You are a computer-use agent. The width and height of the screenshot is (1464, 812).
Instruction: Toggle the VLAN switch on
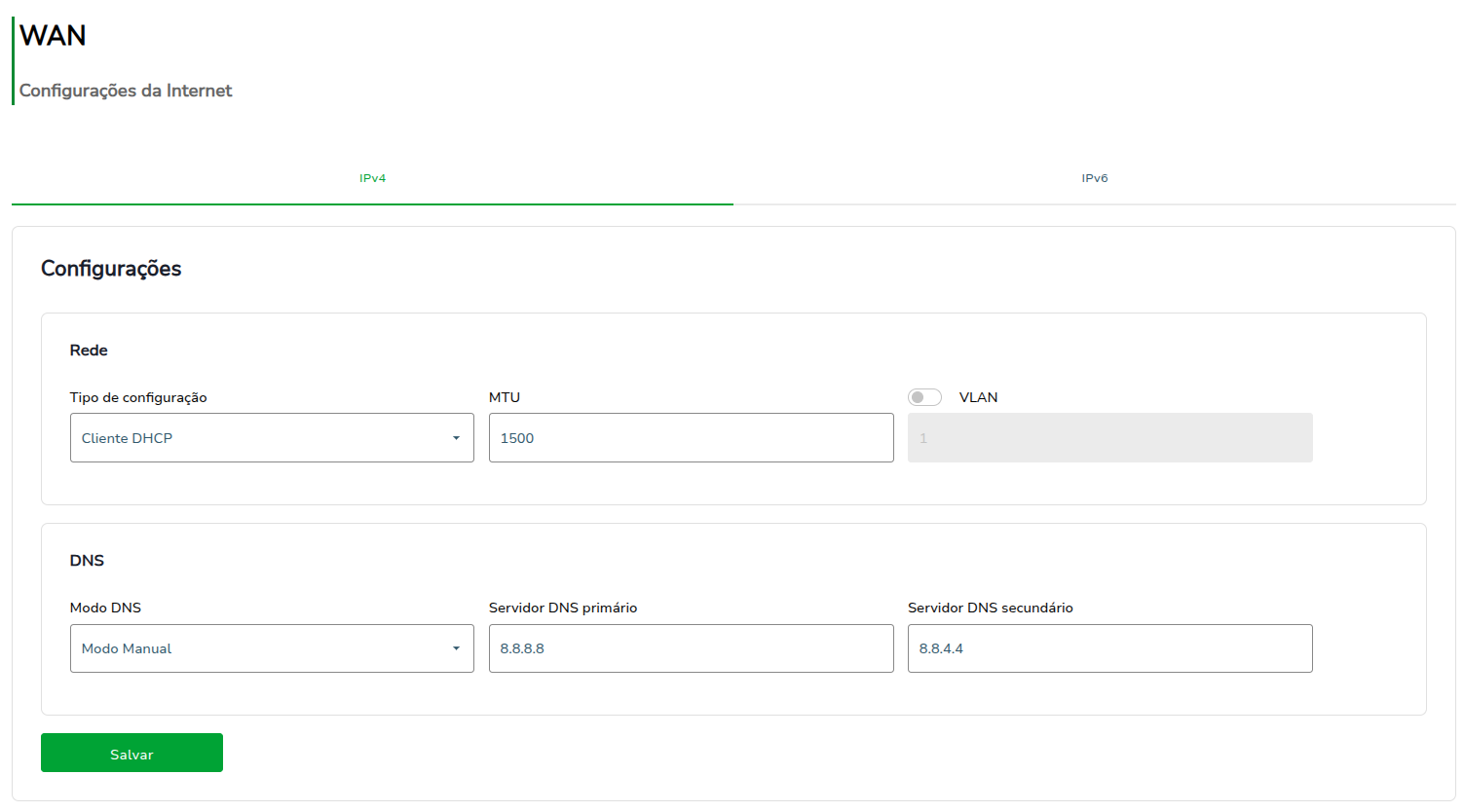924,397
